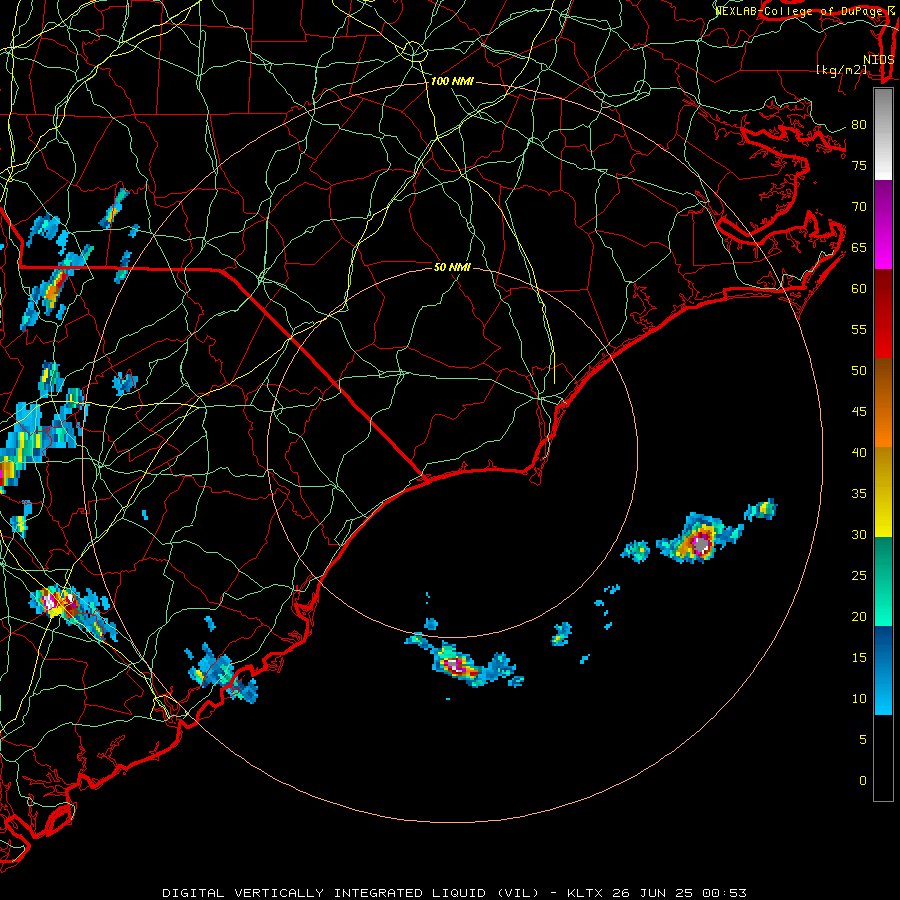This screenshot has width=900, height=900.
Task: Click the green segment of the color bar
Action: [x=883, y=581]
